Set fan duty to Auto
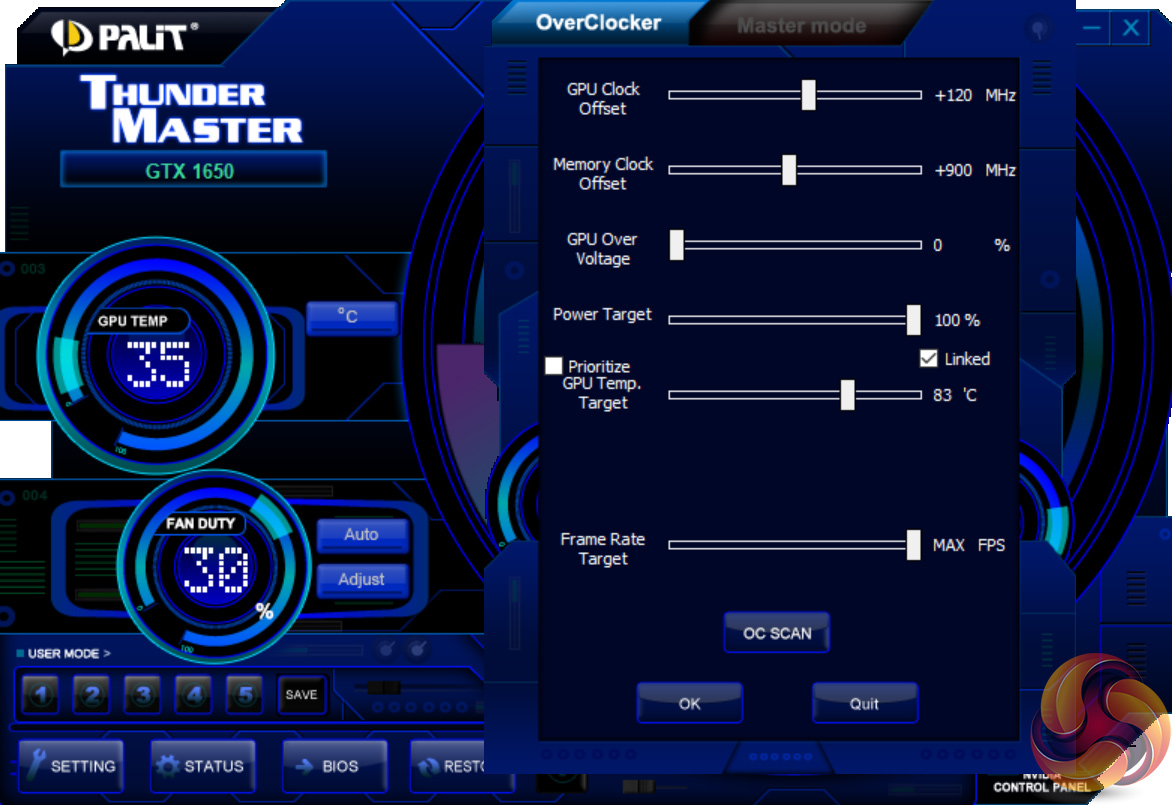 pyautogui.click(x=363, y=535)
